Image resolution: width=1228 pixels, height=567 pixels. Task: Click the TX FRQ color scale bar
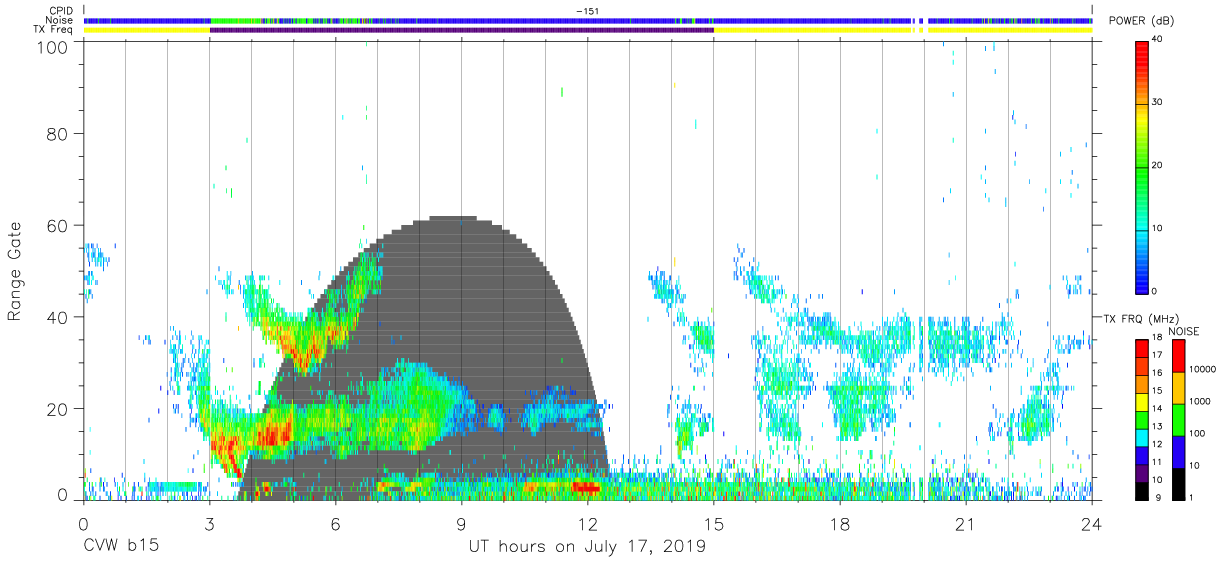click(1141, 419)
